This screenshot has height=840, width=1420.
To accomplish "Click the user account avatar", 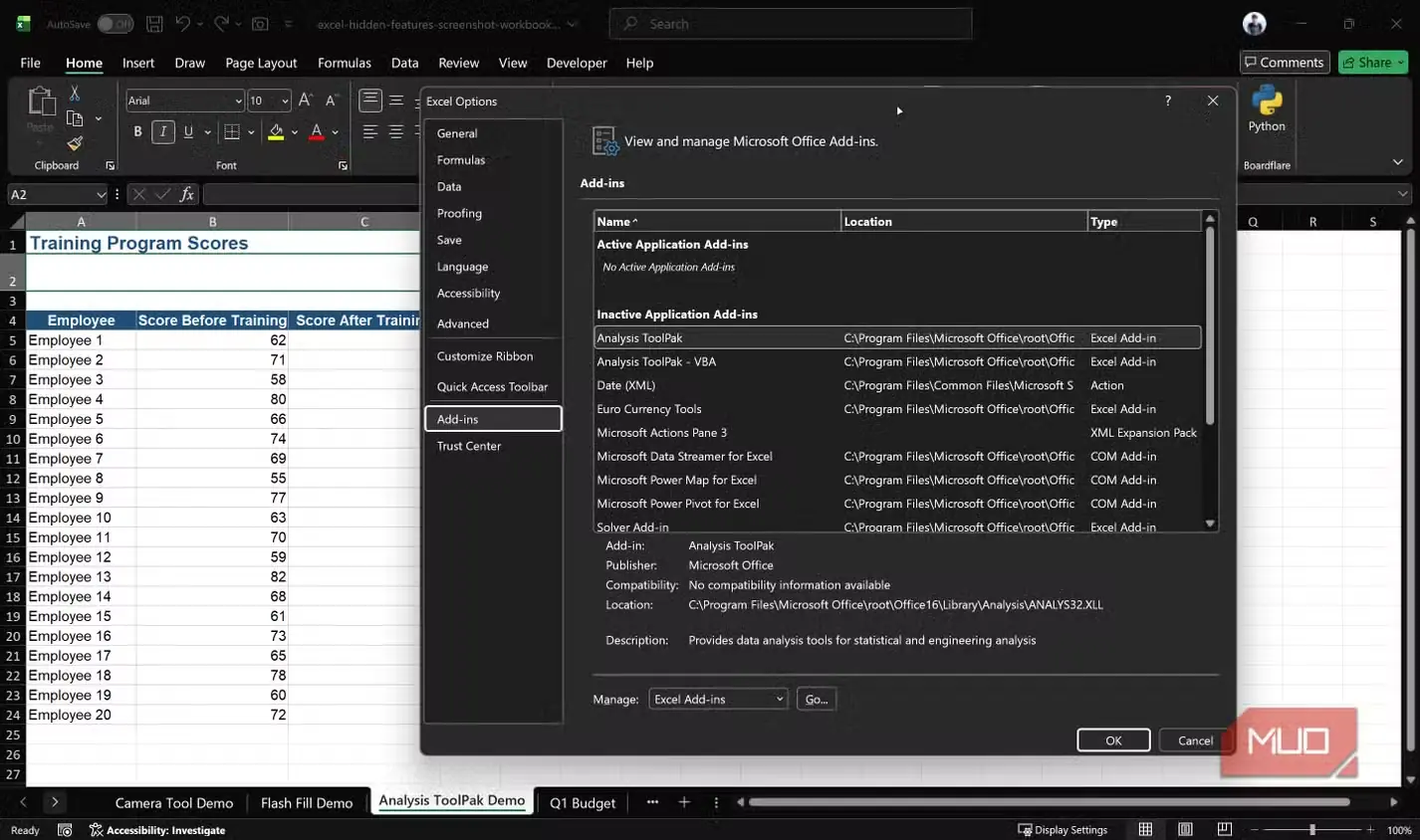I will (1255, 24).
